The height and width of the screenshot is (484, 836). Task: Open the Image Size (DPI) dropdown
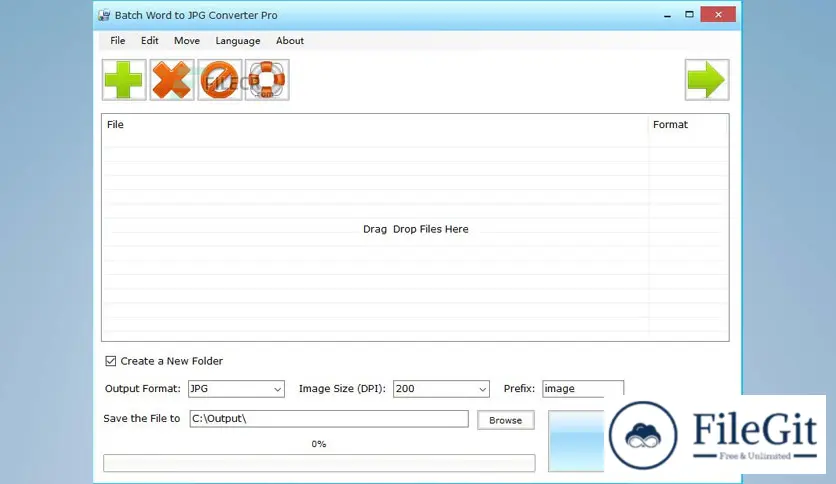441,389
